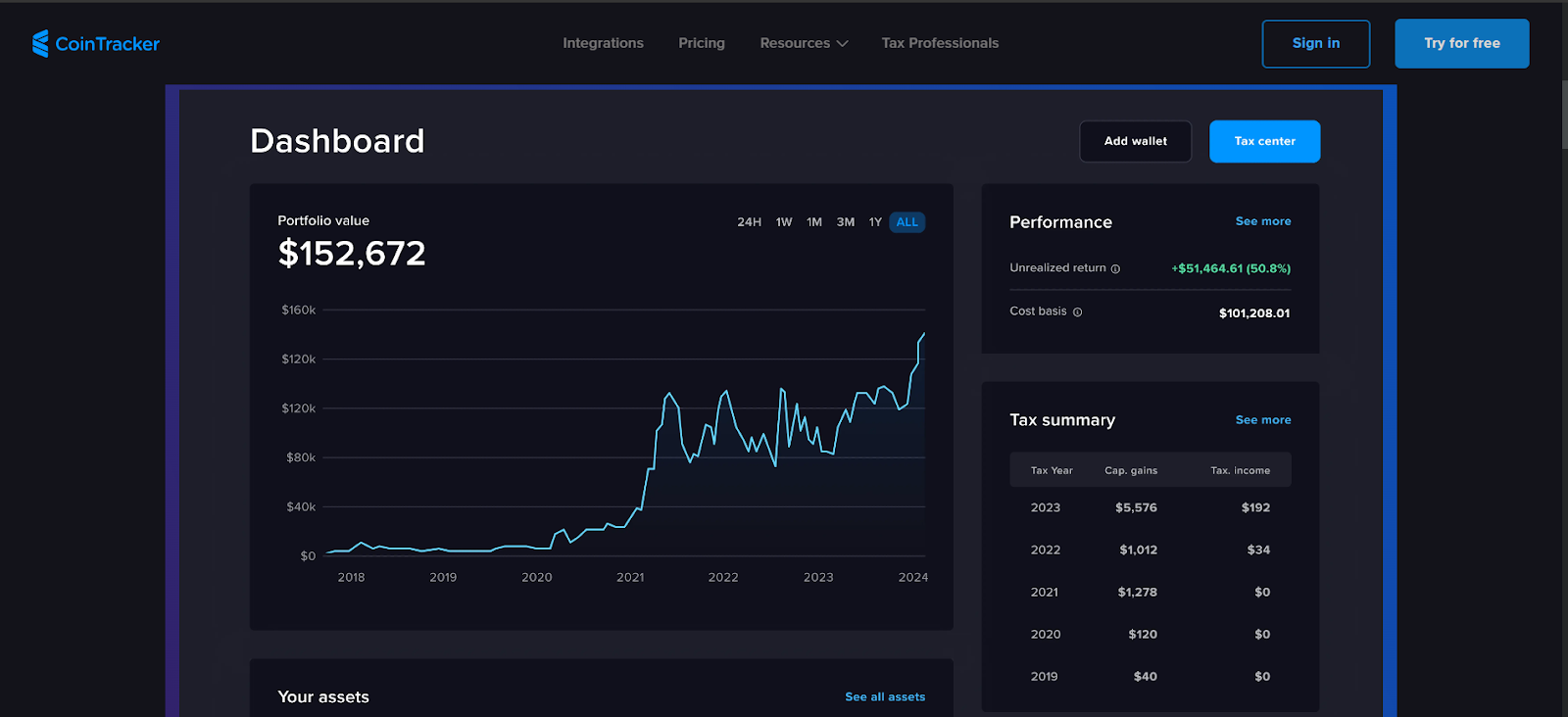This screenshot has height=717, width=1568.
Task: Click the $34 taxable income value
Action: click(x=1258, y=550)
